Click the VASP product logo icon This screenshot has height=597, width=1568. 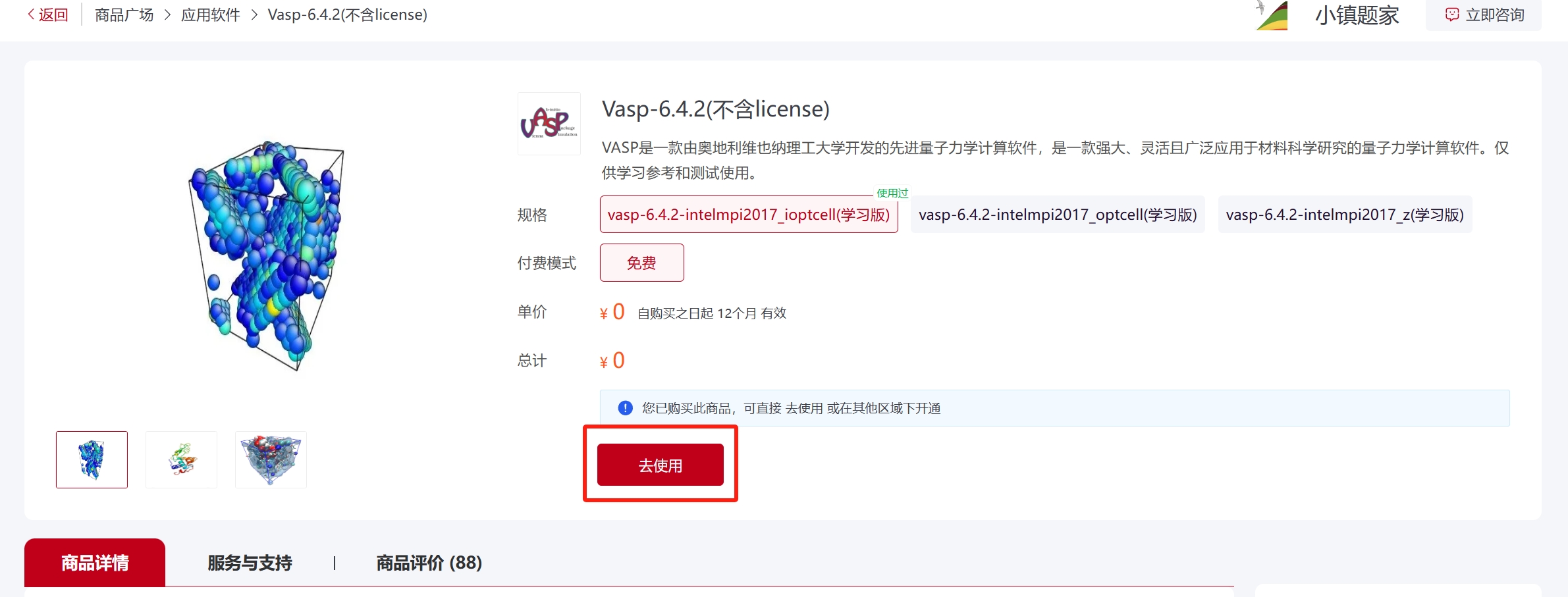click(x=549, y=124)
